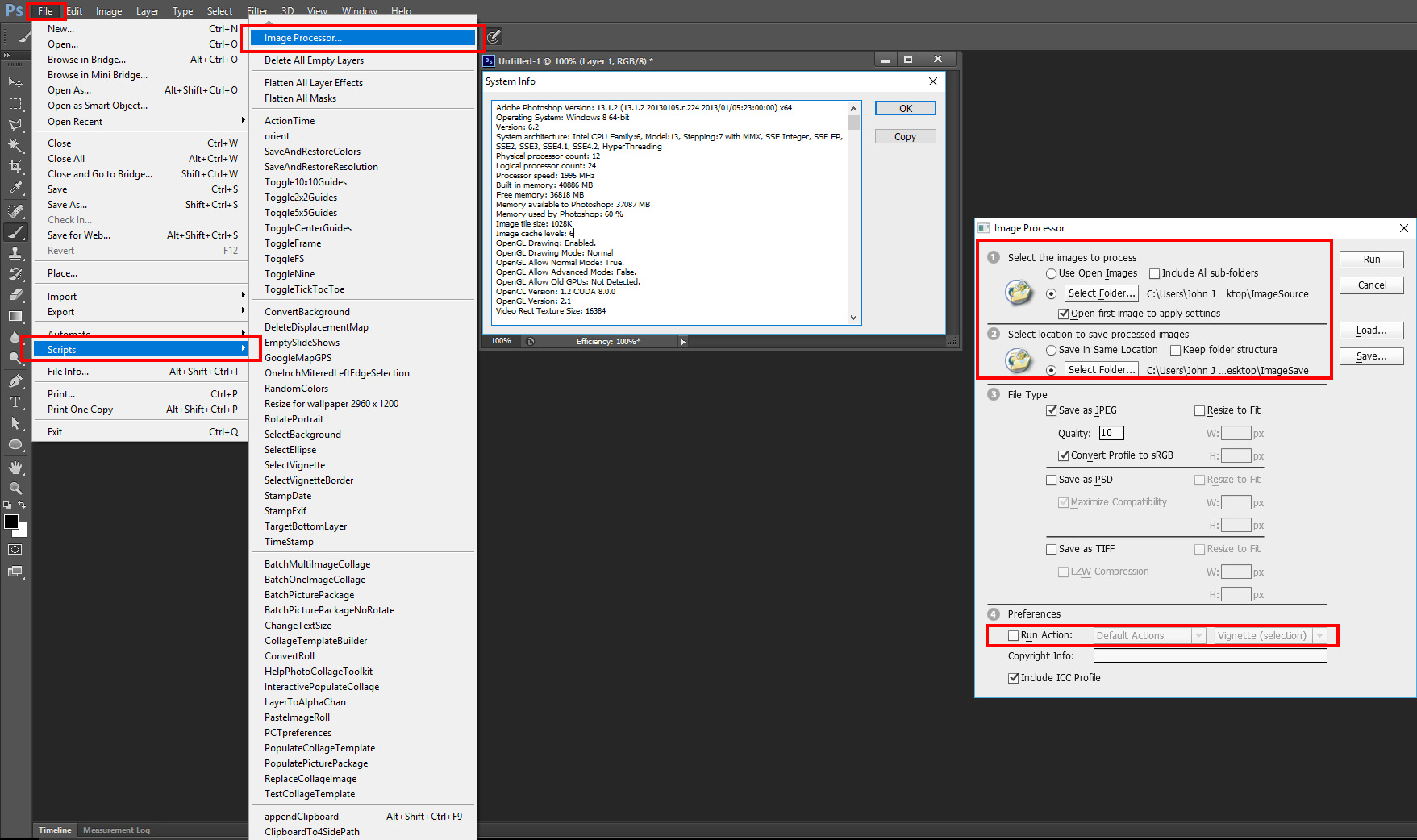Uncheck Open first image to apply settings

tap(1065, 314)
